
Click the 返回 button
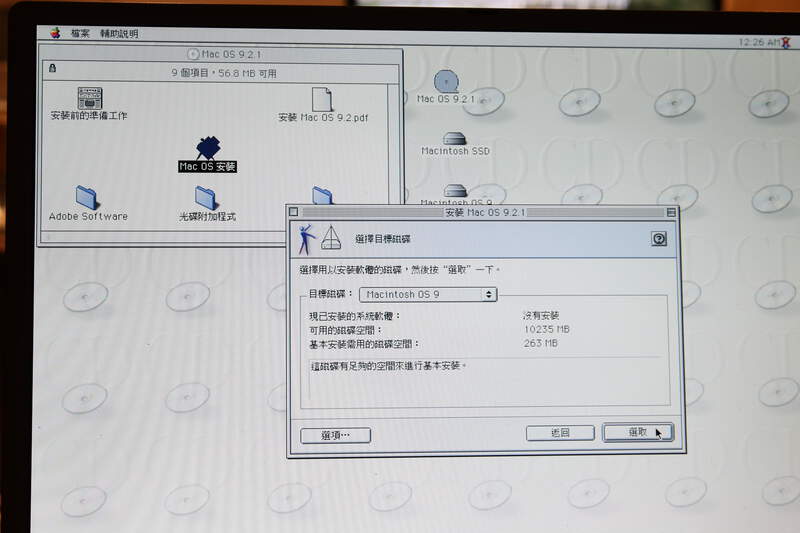click(560, 433)
